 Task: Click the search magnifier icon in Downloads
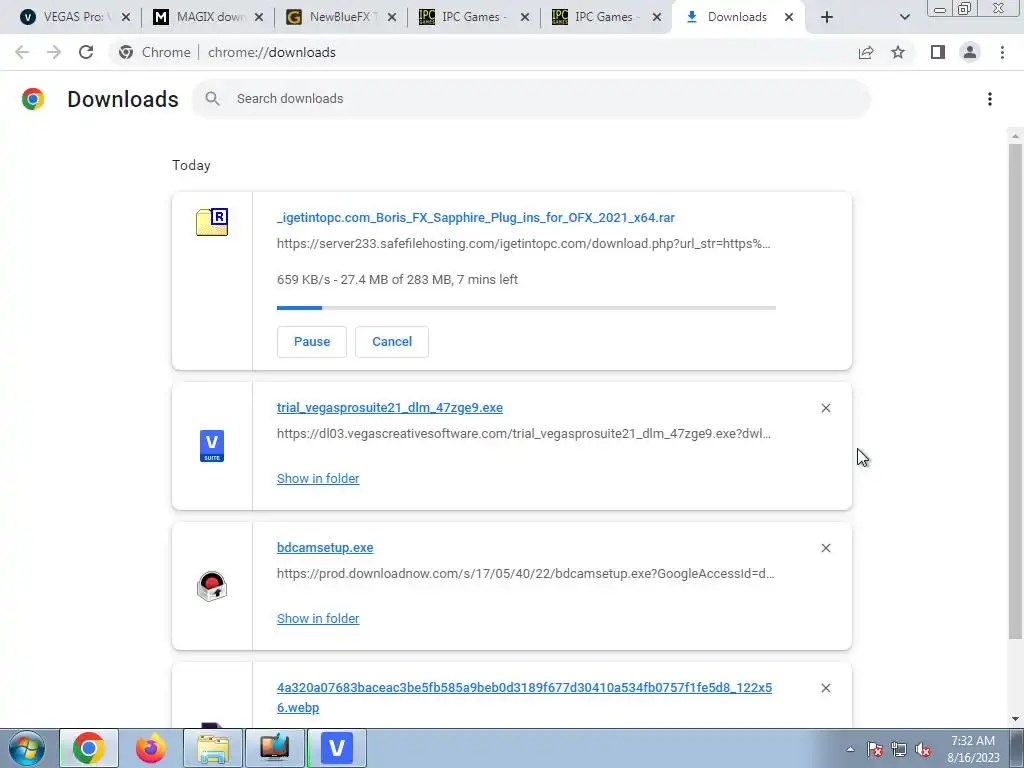pyautogui.click(x=212, y=99)
